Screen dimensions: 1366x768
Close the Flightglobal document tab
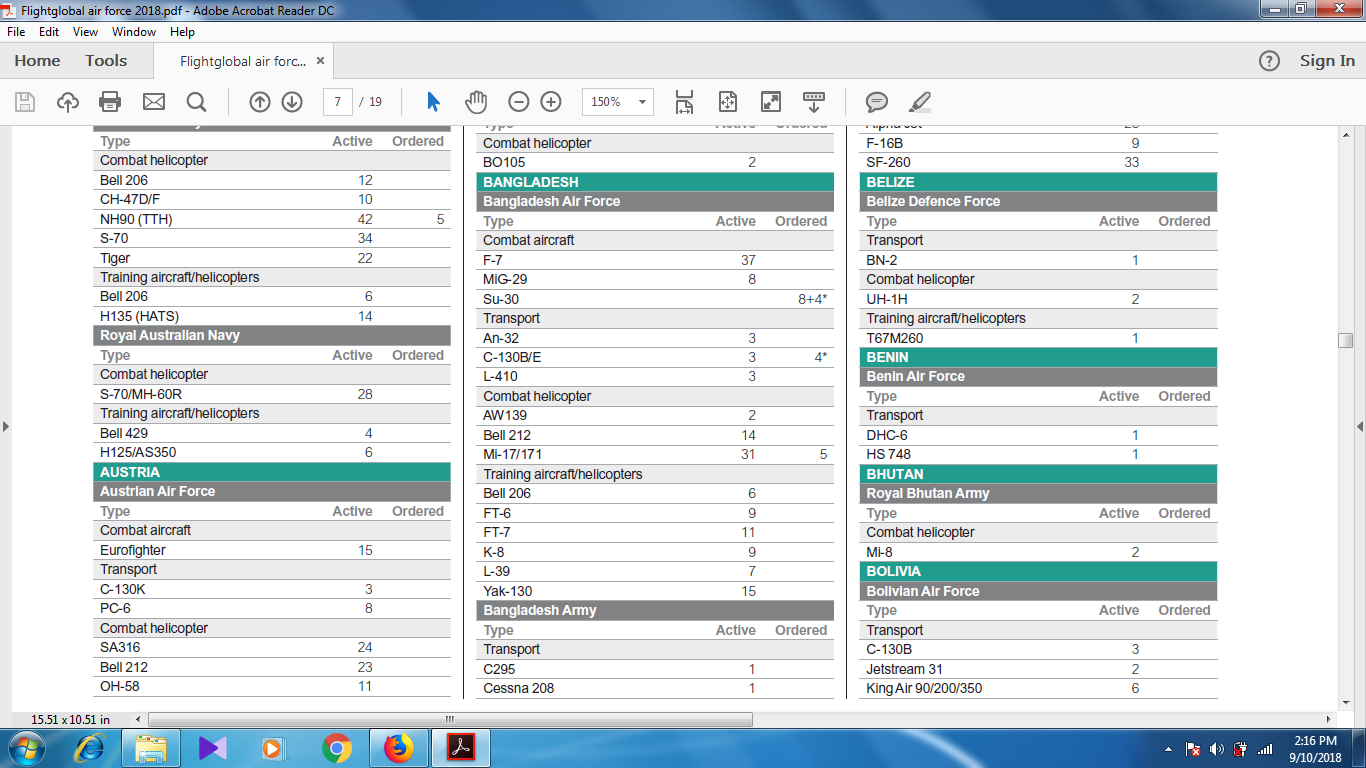(320, 61)
